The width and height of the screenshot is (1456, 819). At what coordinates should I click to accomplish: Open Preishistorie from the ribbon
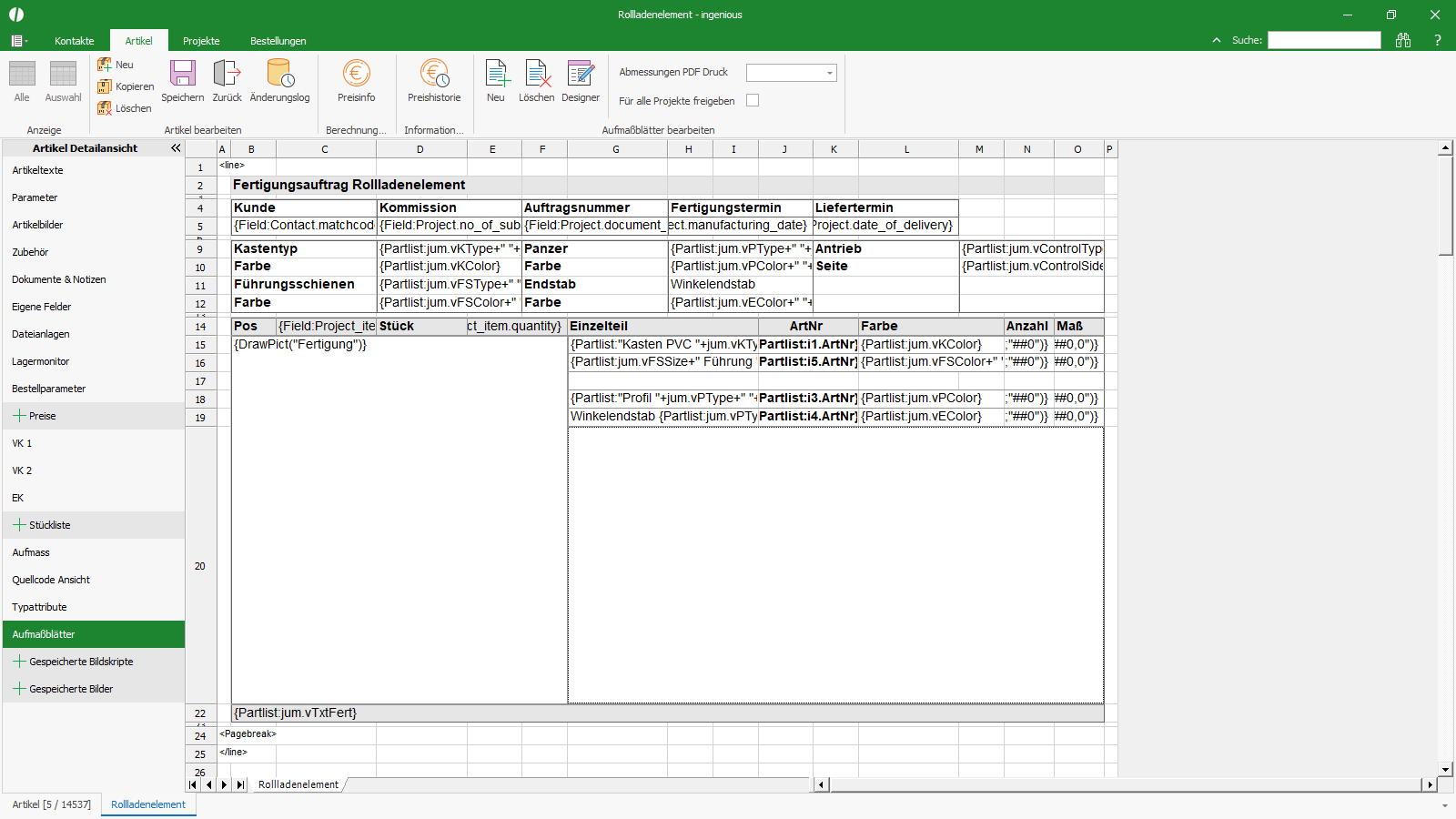(434, 81)
